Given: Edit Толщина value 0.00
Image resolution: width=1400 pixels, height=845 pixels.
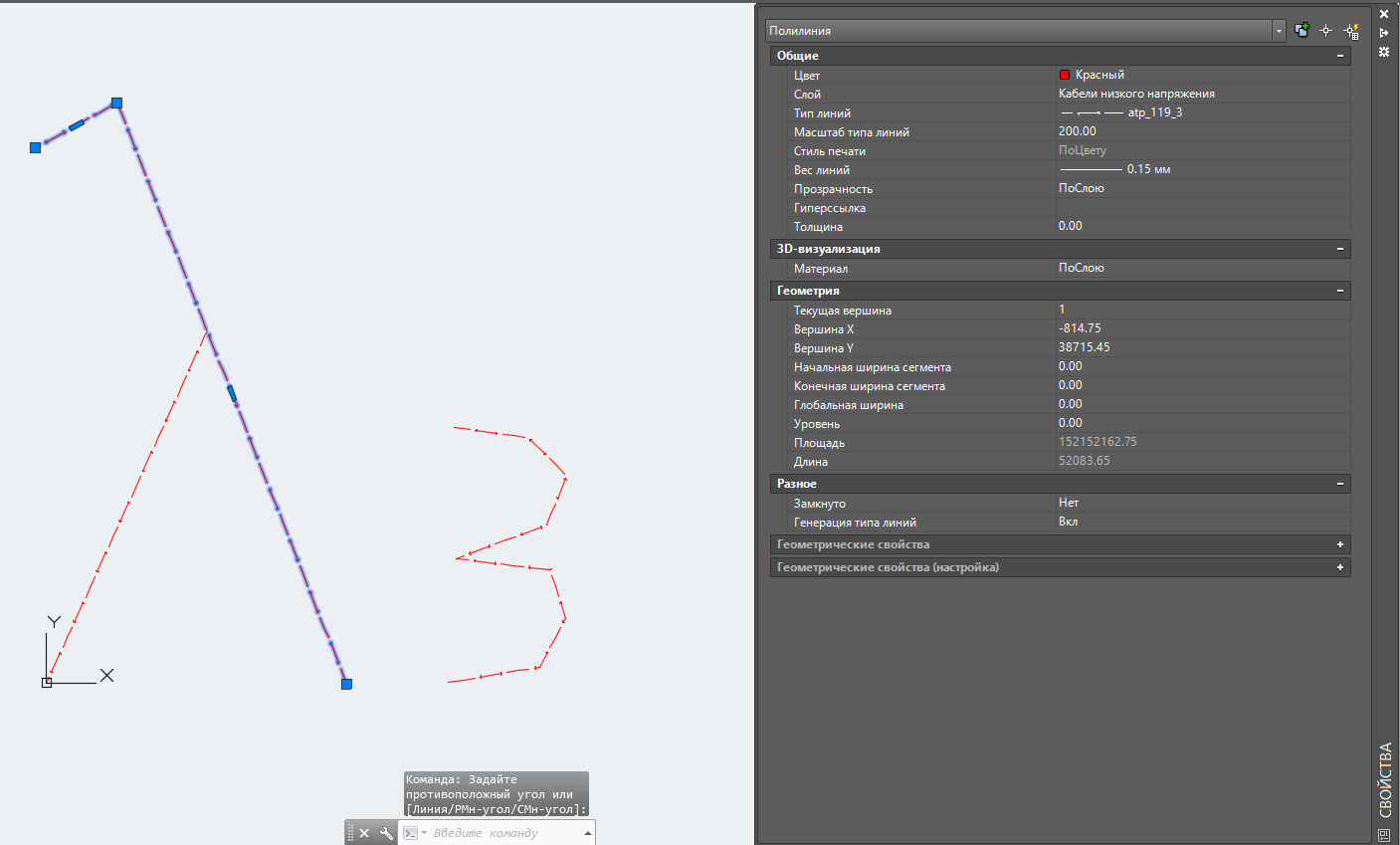Looking at the screenshot, I should [x=1071, y=226].
